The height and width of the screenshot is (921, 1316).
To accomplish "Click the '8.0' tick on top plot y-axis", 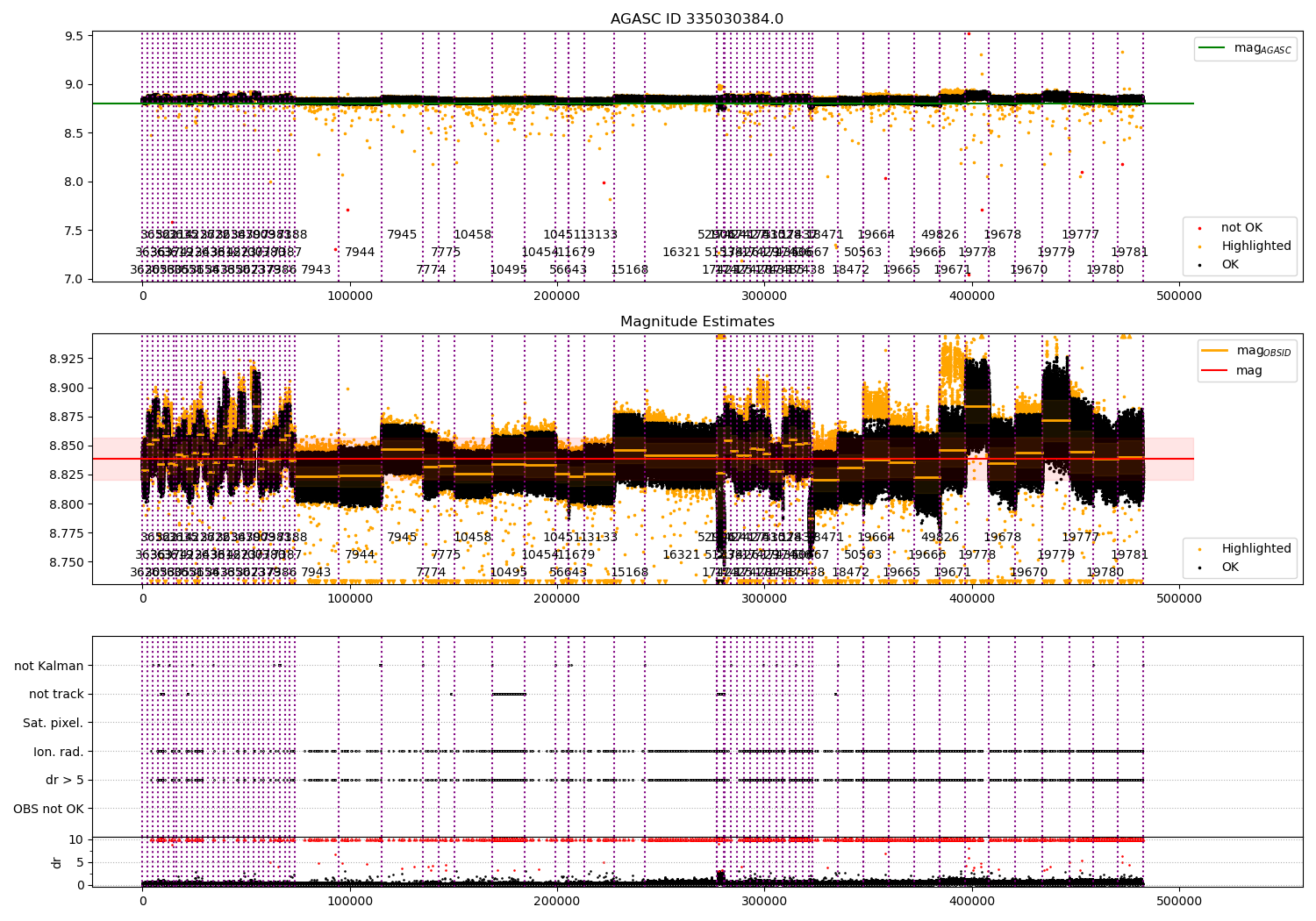I will pyautogui.click(x=75, y=182).
